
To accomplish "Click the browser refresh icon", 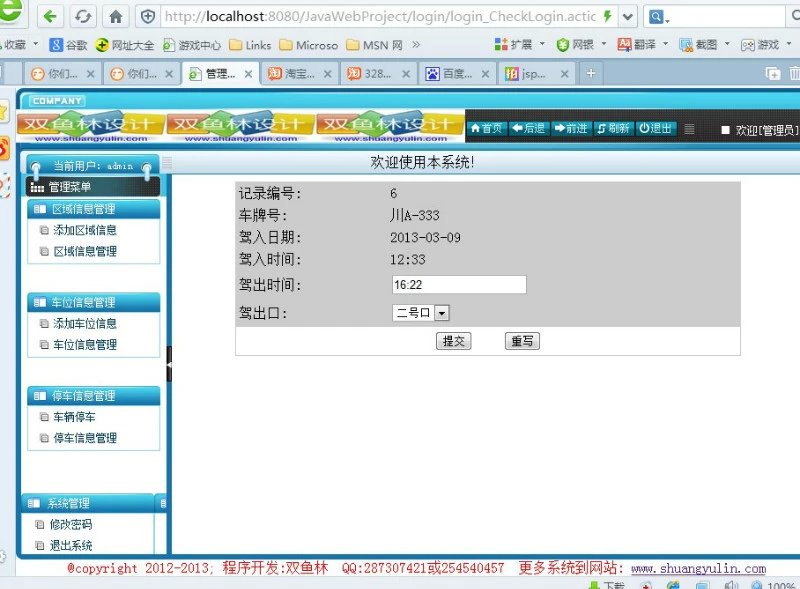I will (x=83, y=16).
